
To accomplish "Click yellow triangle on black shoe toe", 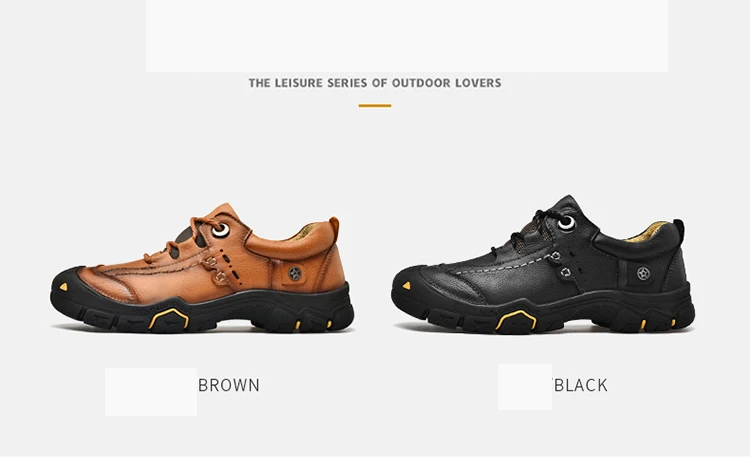I will (x=406, y=286).
